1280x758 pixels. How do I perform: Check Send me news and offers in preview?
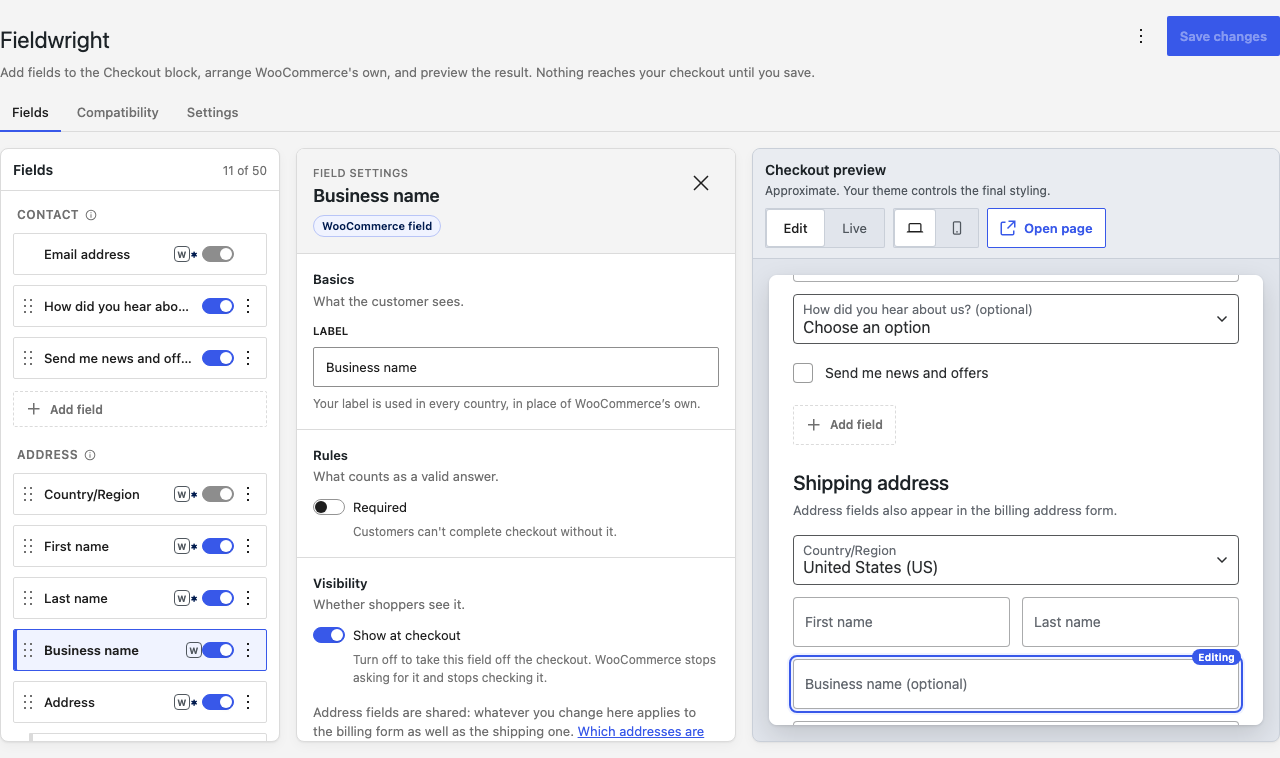tap(803, 373)
